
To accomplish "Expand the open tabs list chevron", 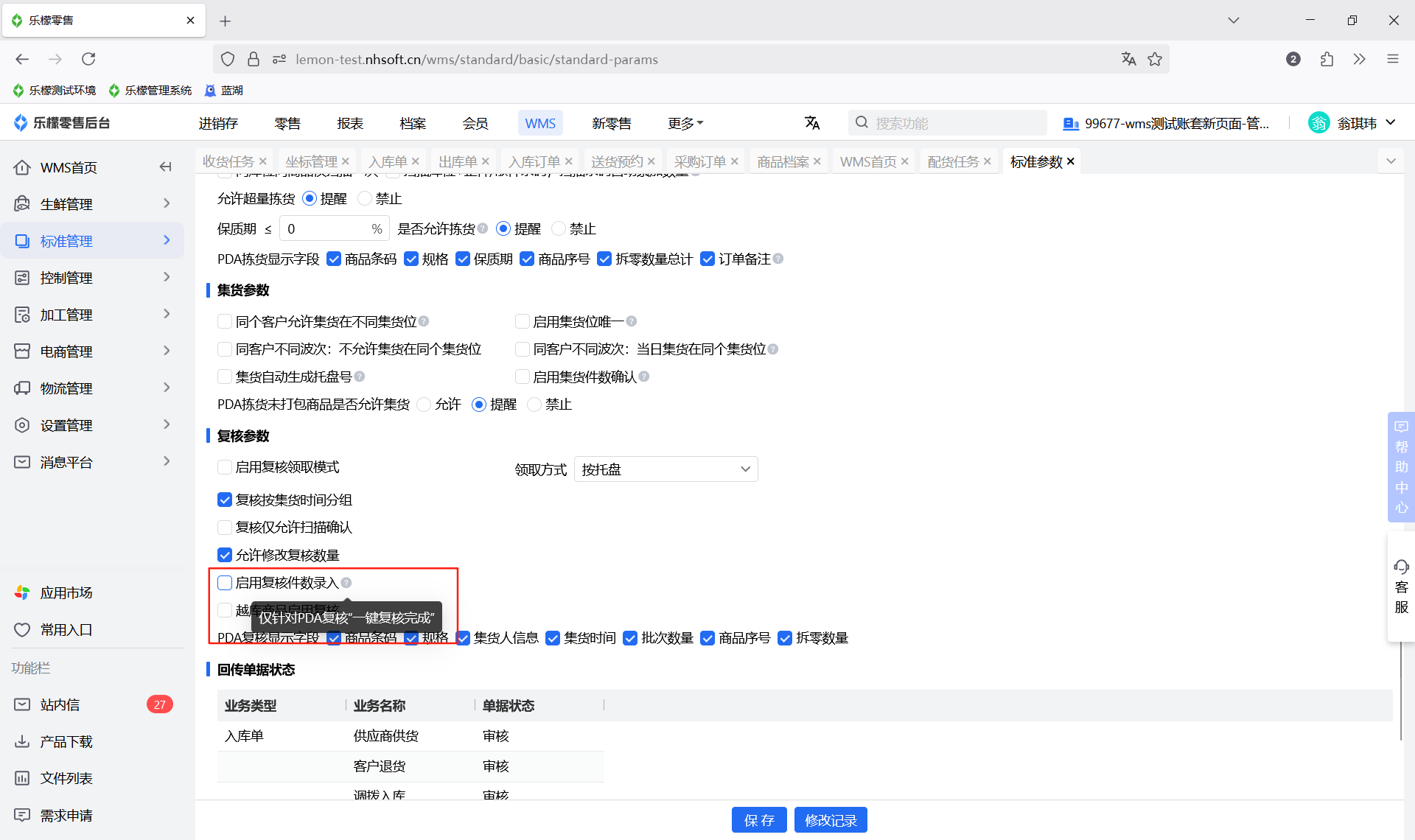I will tap(1391, 161).
